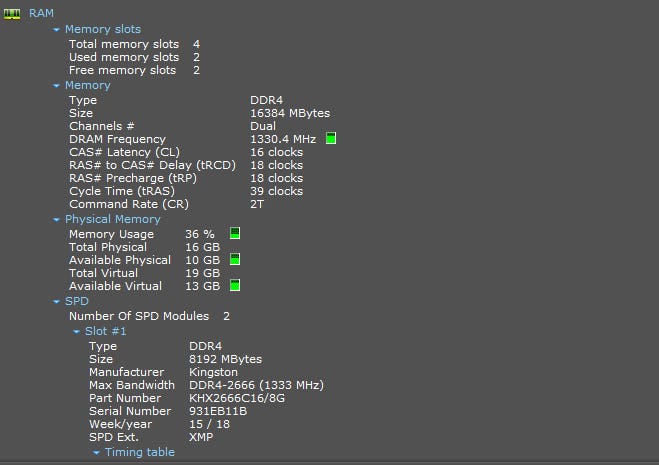The image size is (659, 465).
Task: Click the Serial Number label
Action: [x=130, y=412]
